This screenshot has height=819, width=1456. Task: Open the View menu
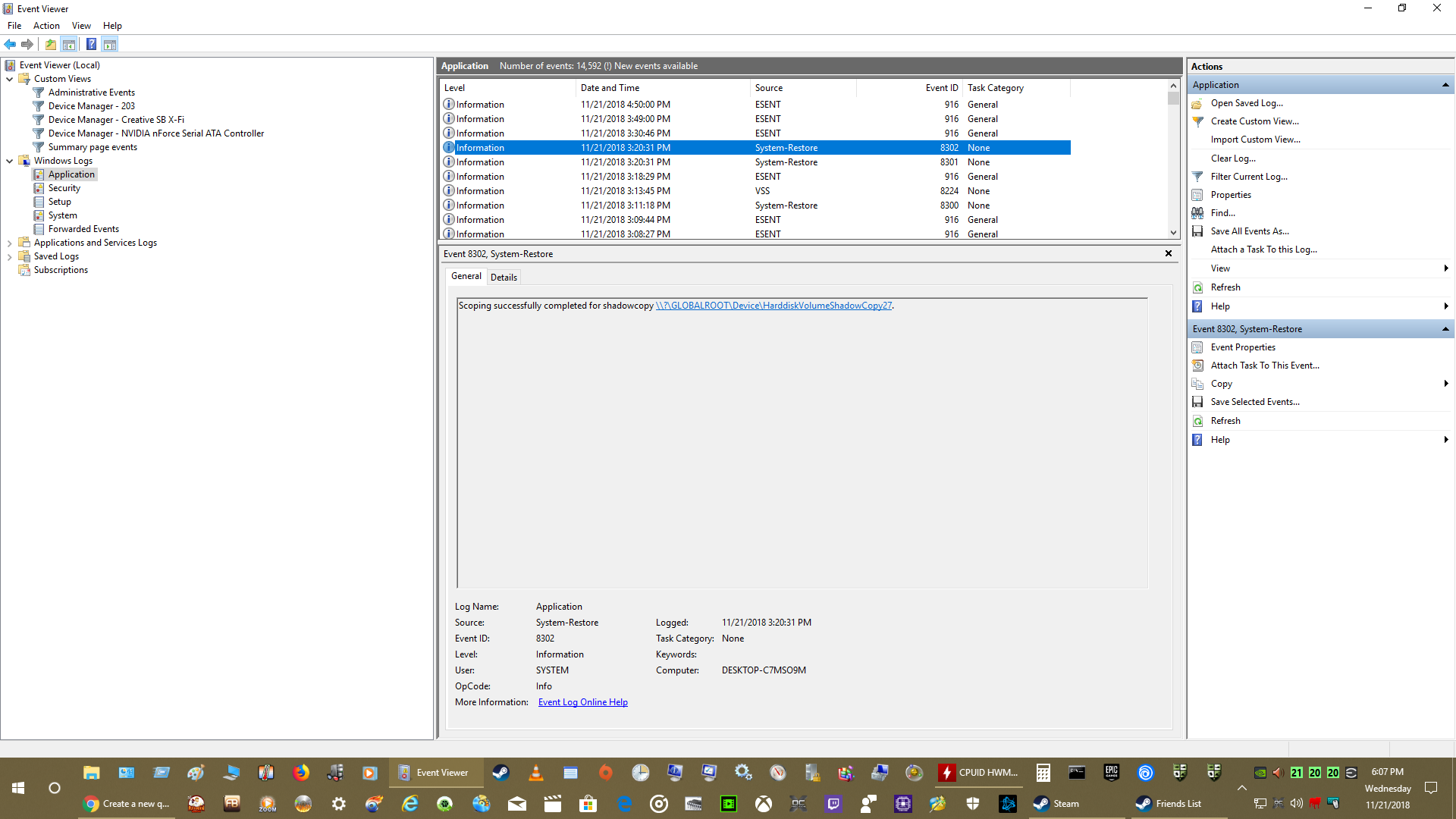tap(81, 26)
